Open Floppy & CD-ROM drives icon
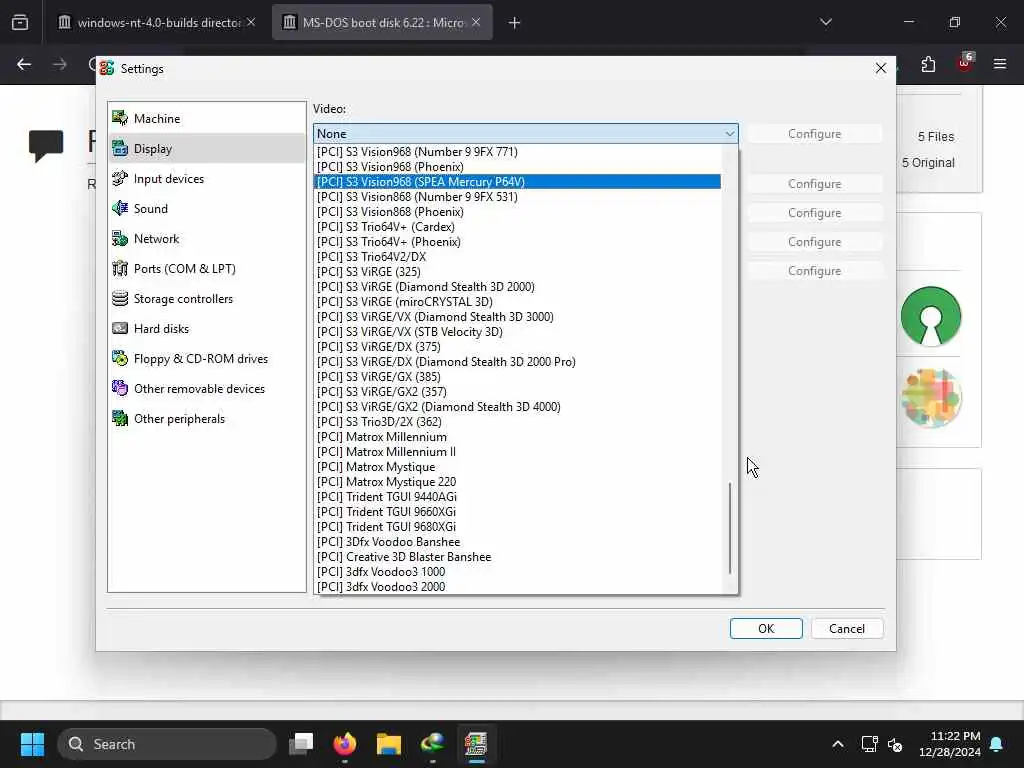The height and width of the screenshot is (768, 1024). pos(120,359)
